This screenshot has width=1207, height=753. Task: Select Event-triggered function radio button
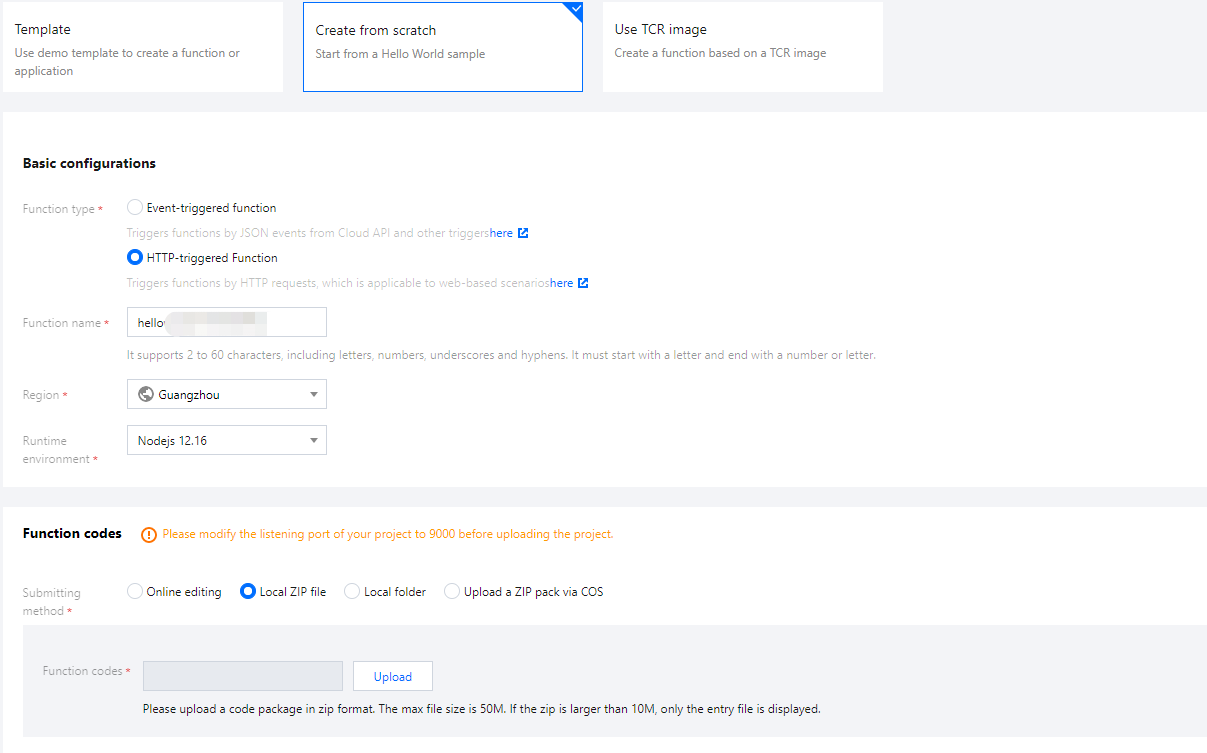coord(135,208)
